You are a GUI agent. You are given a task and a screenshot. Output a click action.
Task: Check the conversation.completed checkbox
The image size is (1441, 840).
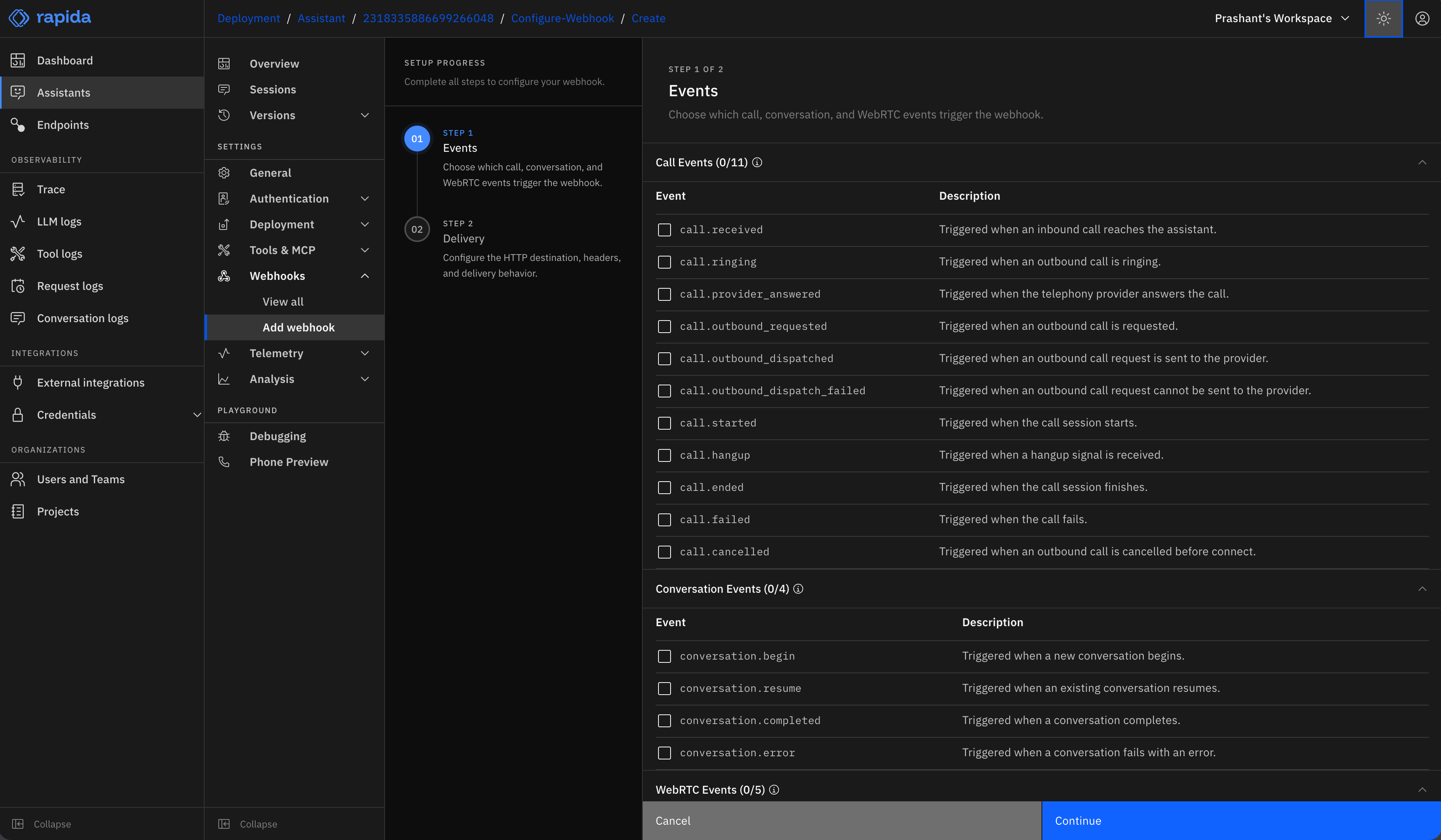pyautogui.click(x=665, y=720)
